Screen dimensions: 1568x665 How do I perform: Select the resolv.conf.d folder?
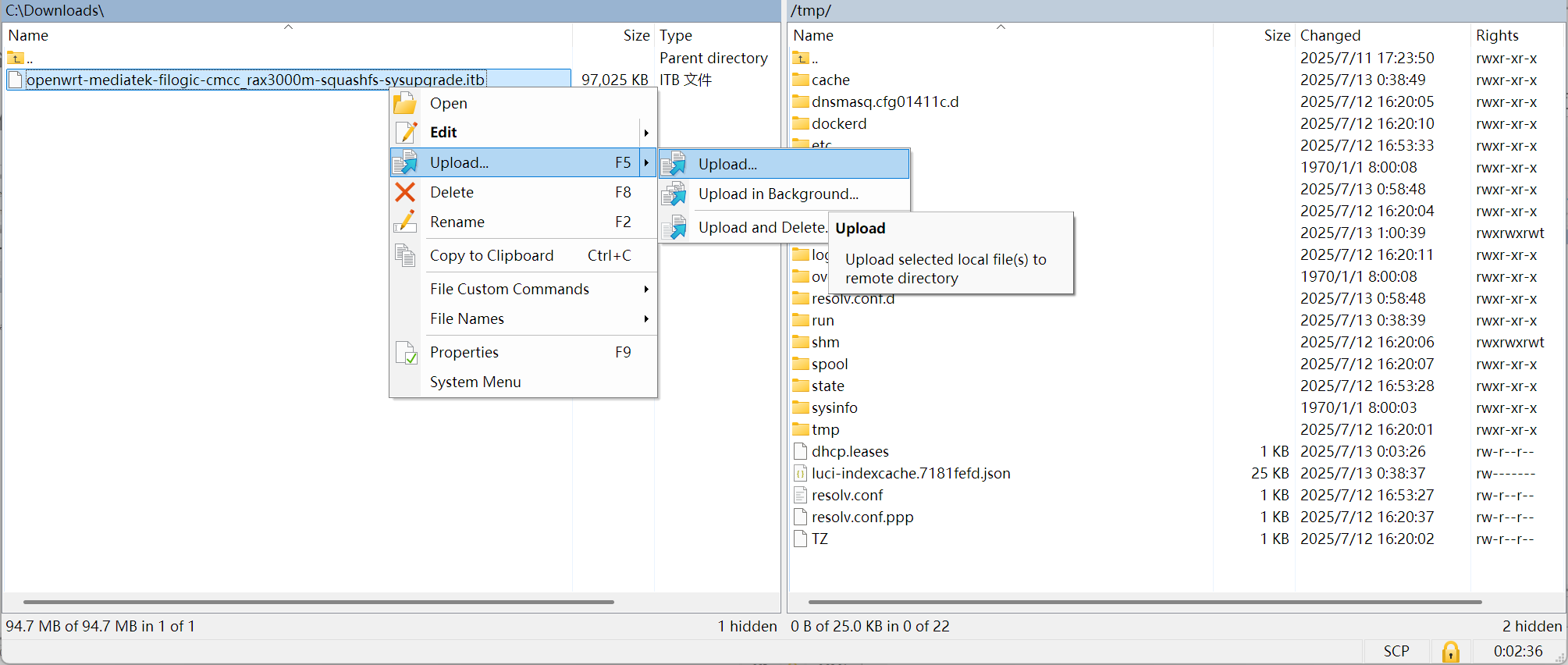pos(853,299)
